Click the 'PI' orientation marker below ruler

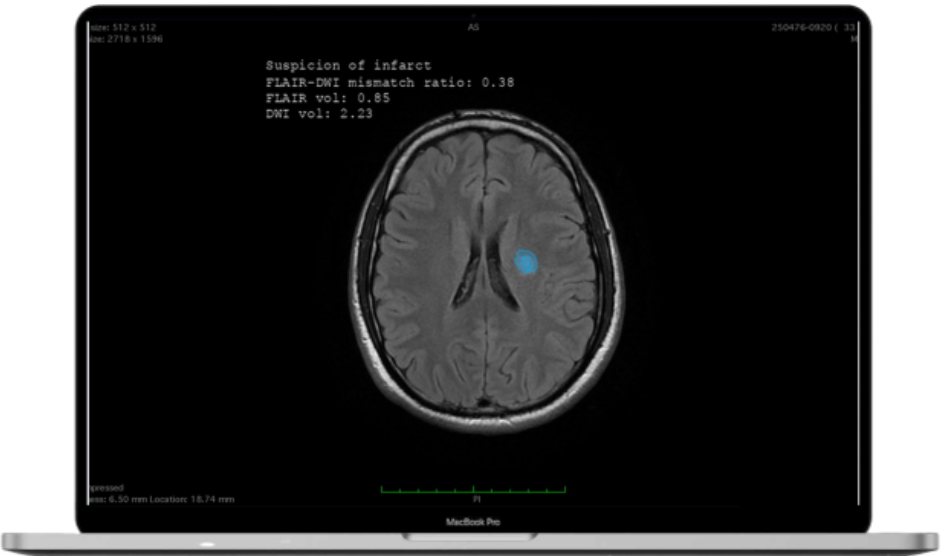(x=476, y=499)
